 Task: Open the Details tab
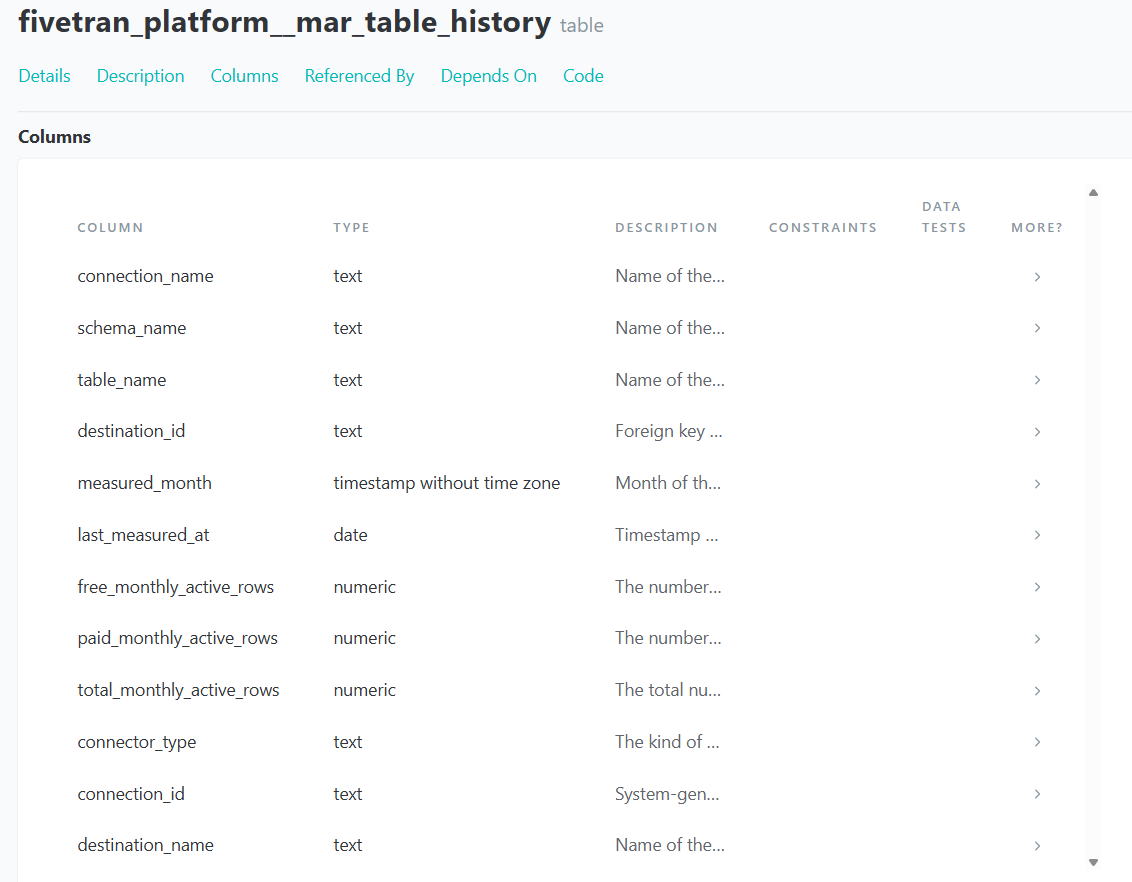[x=44, y=76]
